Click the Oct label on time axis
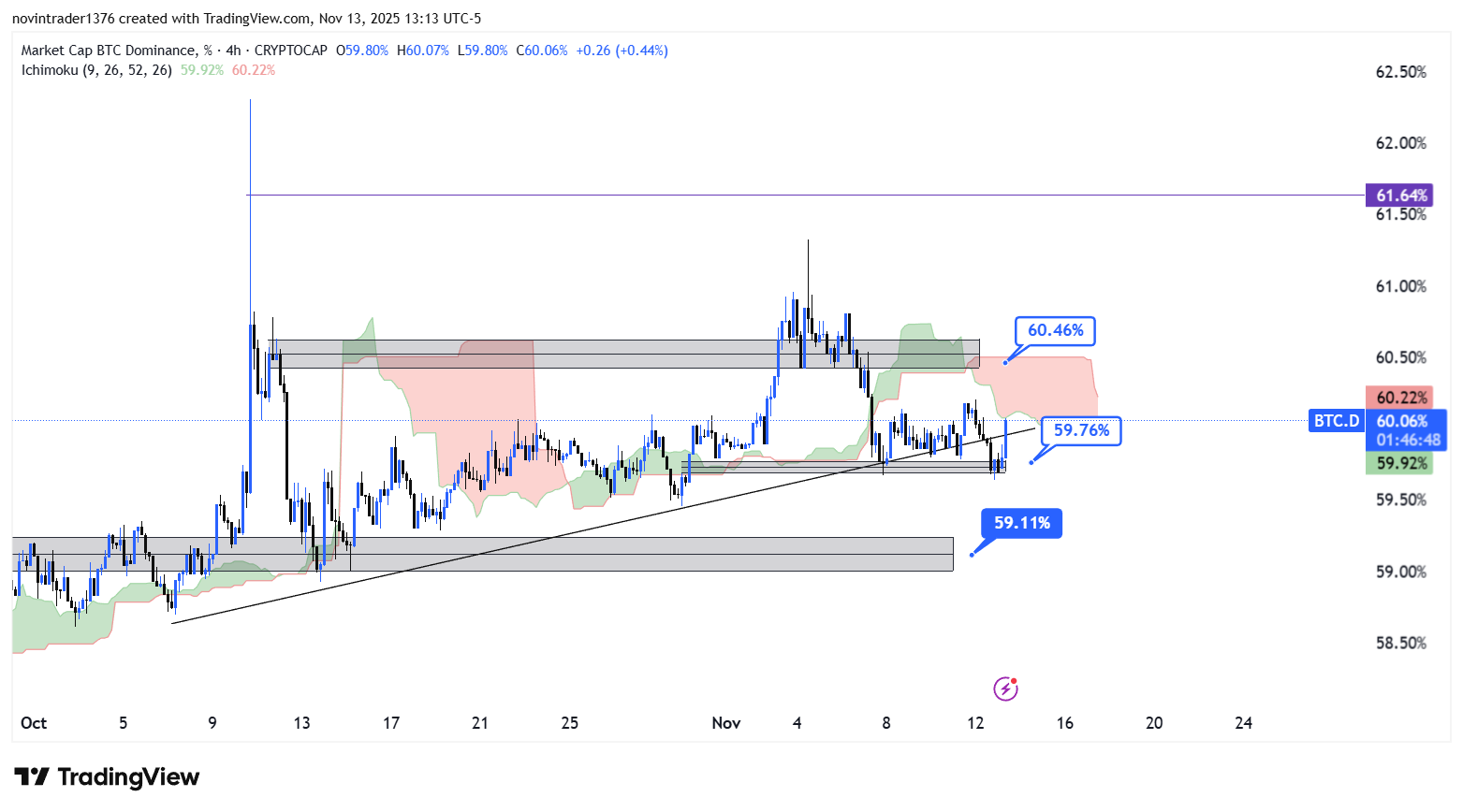The image size is (1463, 812). (x=34, y=723)
